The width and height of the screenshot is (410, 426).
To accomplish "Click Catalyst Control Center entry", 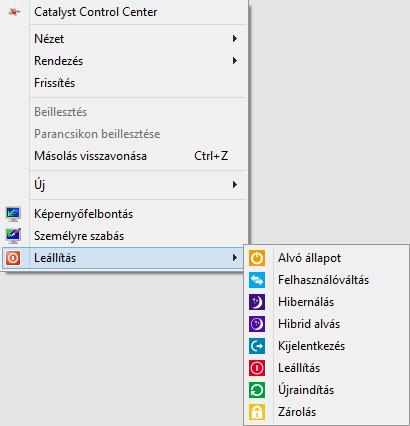I will click(124, 12).
